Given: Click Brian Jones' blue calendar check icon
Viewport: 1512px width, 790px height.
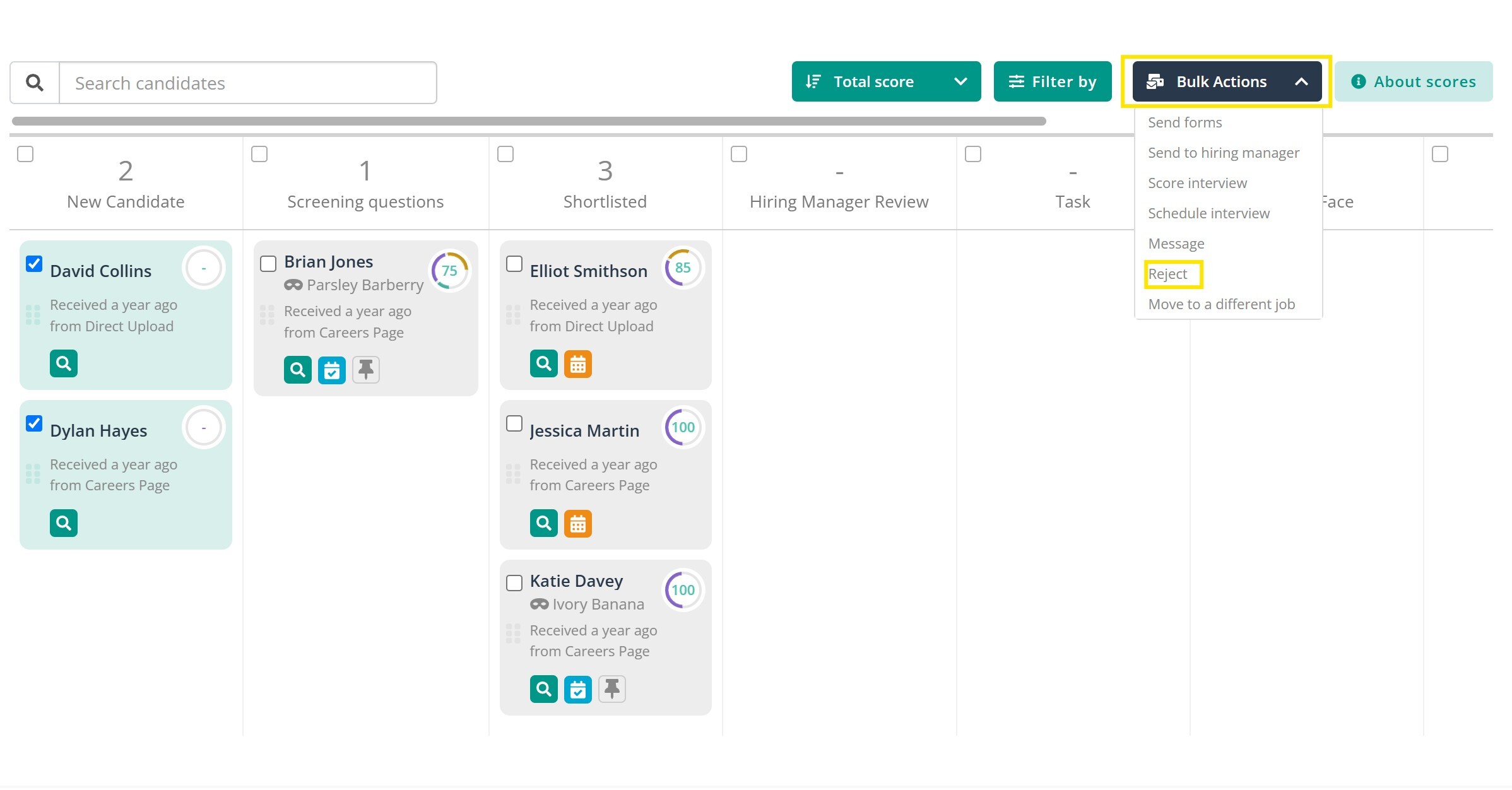Looking at the screenshot, I should point(332,370).
